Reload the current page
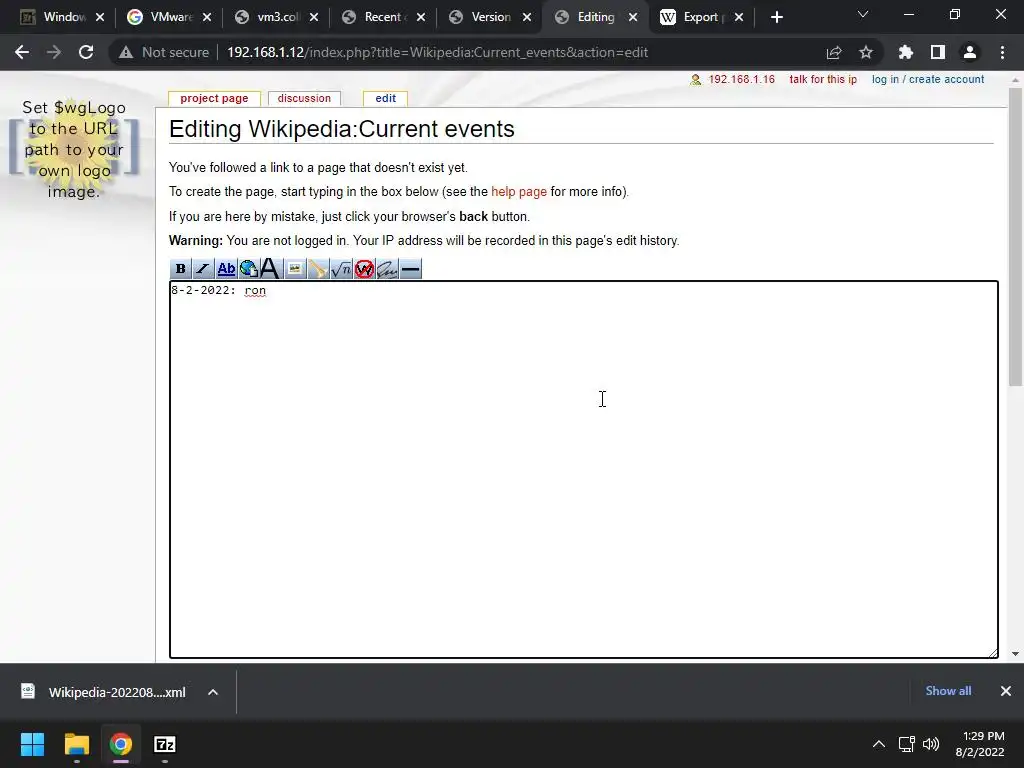Image resolution: width=1024 pixels, height=768 pixels. click(86, 52)
